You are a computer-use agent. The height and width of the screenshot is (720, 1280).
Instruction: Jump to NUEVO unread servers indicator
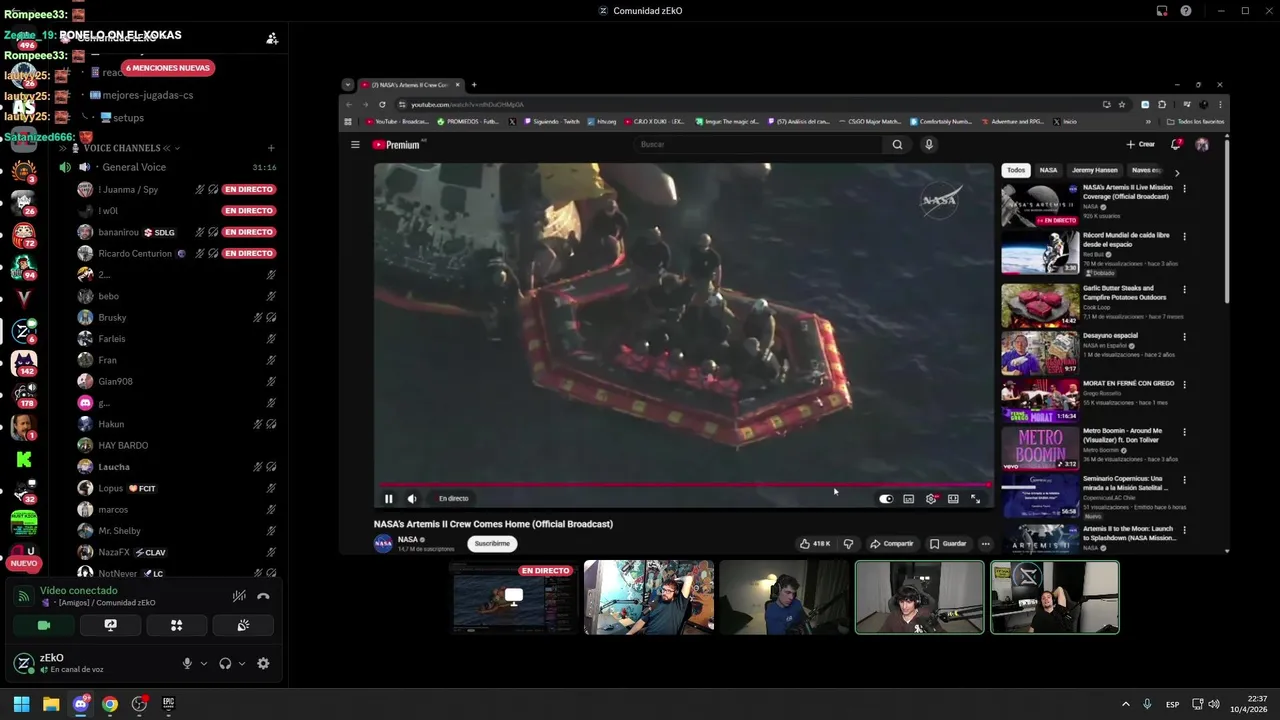tap(24, 563)
